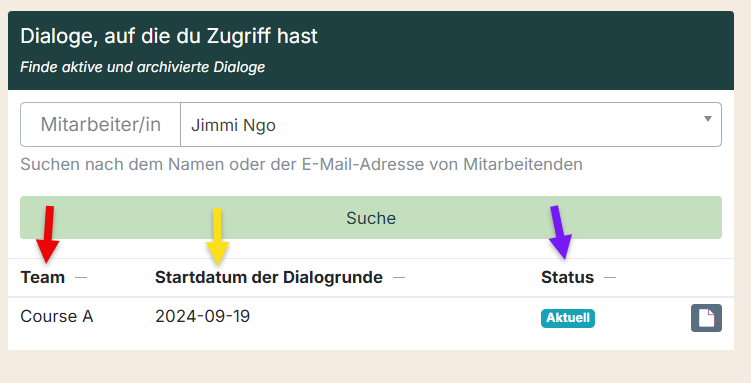Click the Mitarbeiter/in field label
This screenshot has height=383, width=751.
[x=101, y=124]
